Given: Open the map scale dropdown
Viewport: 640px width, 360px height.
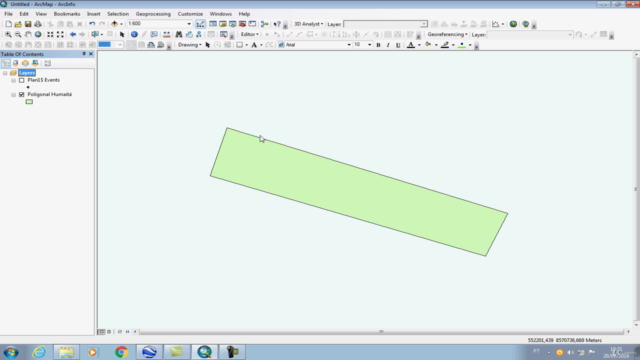Looking at the screenshot, I should point(189,24).
